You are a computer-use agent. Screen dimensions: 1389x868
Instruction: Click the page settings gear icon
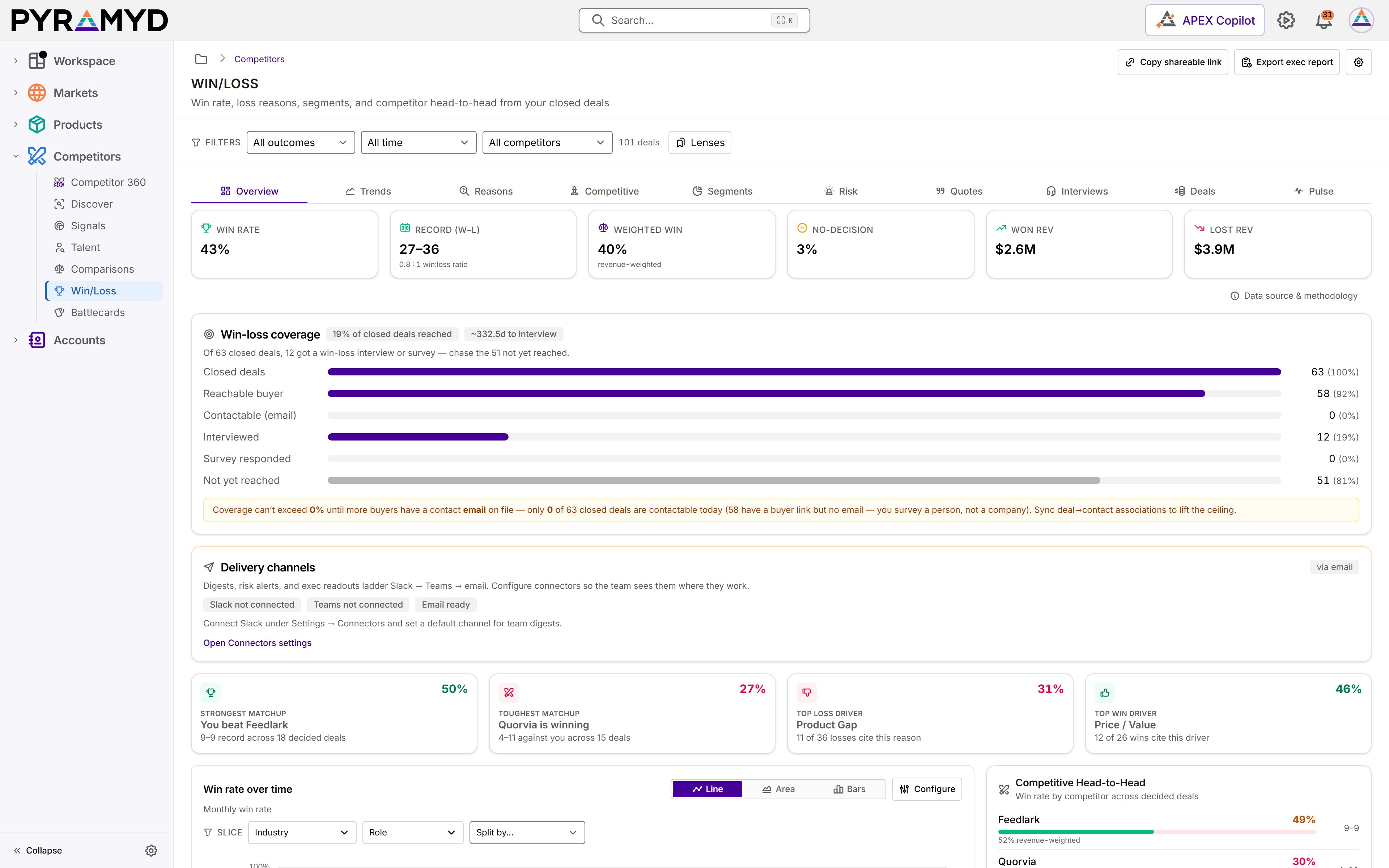[1358, 62]
